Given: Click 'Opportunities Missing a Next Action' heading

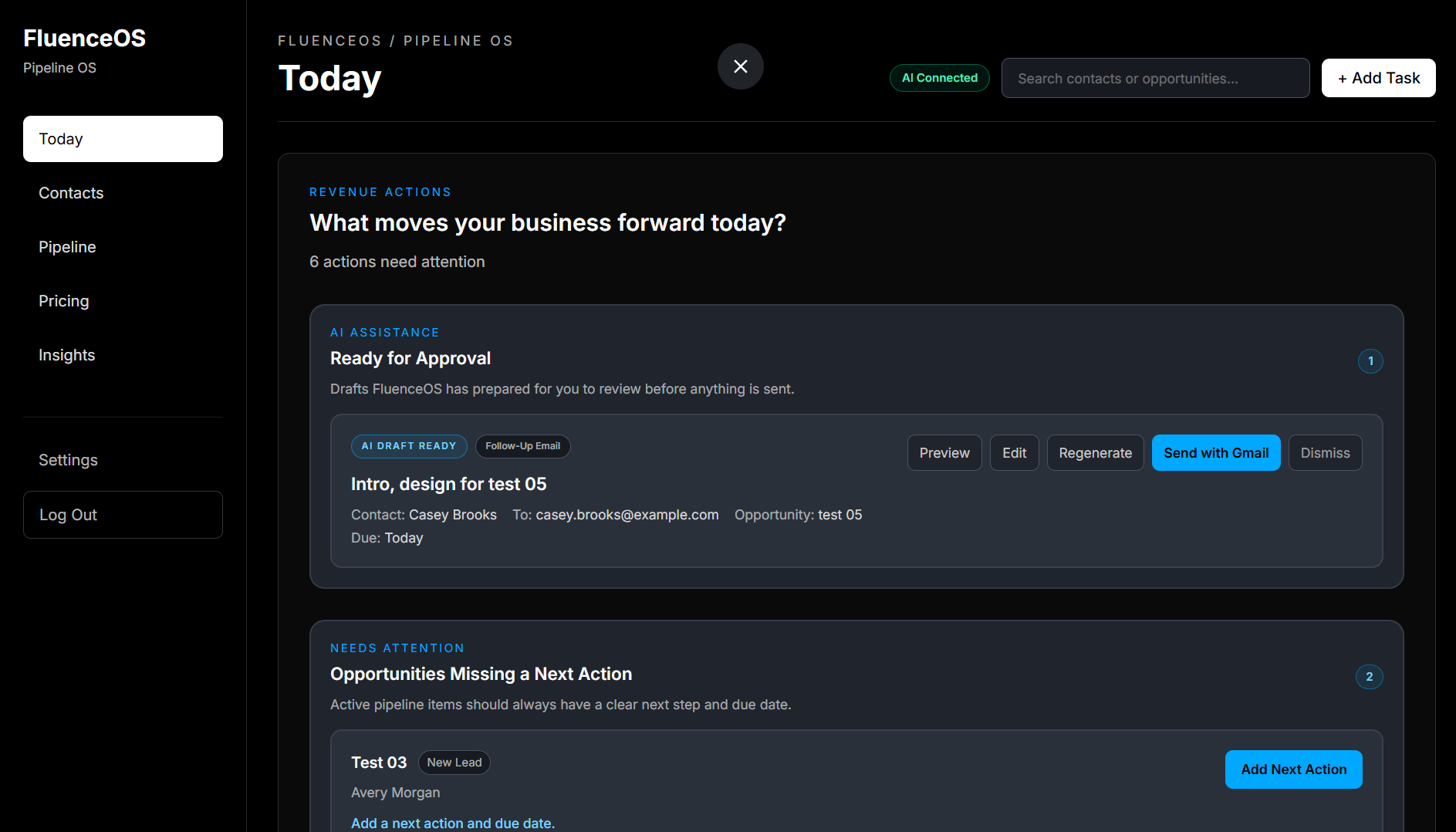Looking at the screenshot, I should point(481,674).
